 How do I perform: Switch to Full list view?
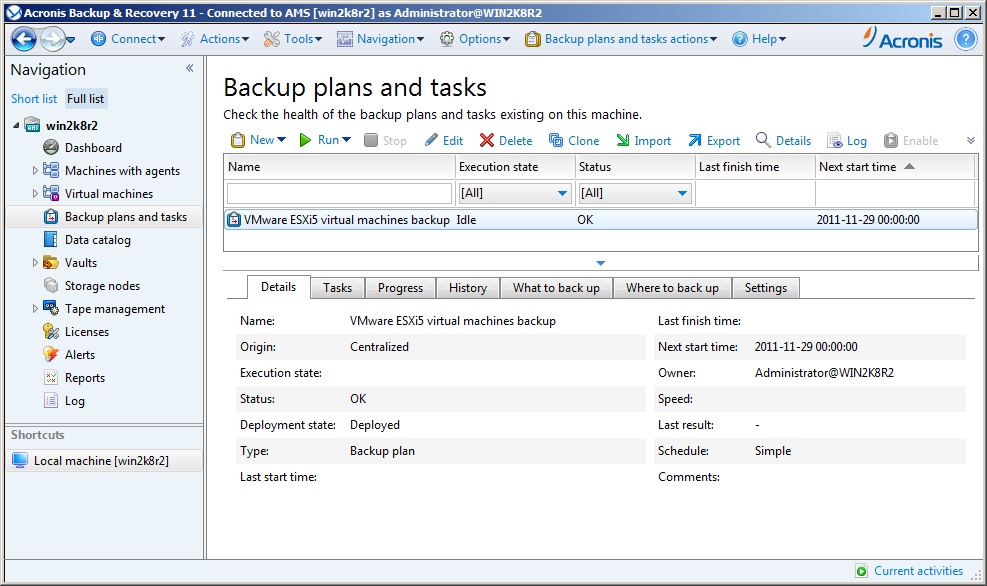coord(86,99)
